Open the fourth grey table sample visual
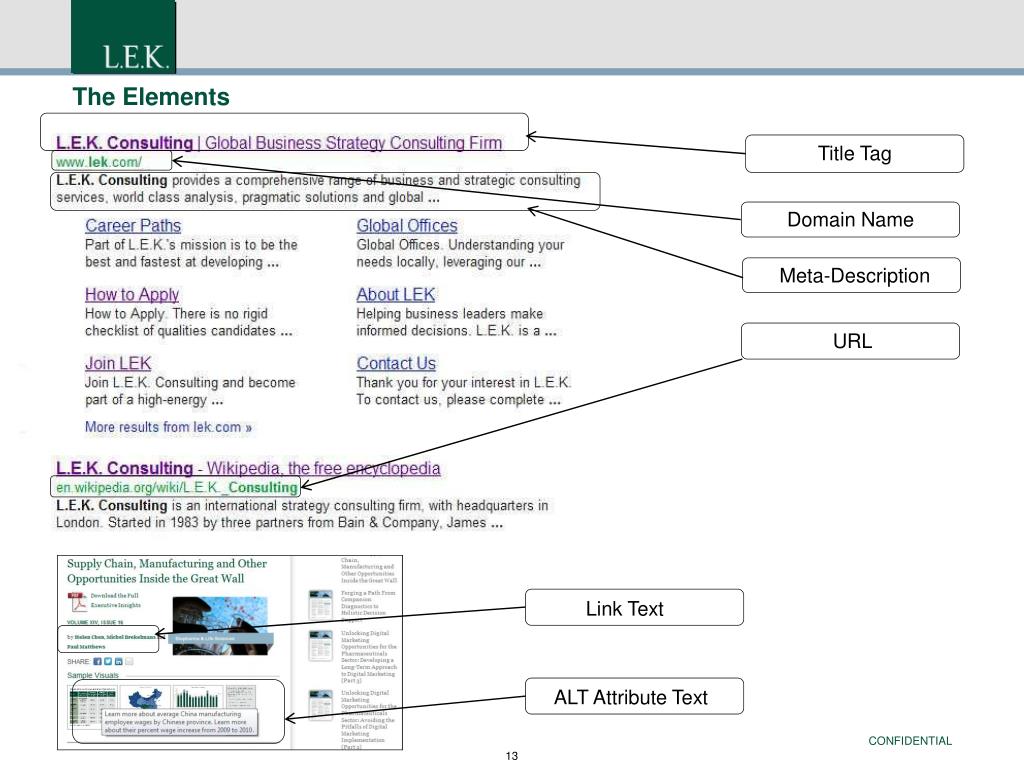This screenshot has width=1024, height=768. [x=241, y=697]
